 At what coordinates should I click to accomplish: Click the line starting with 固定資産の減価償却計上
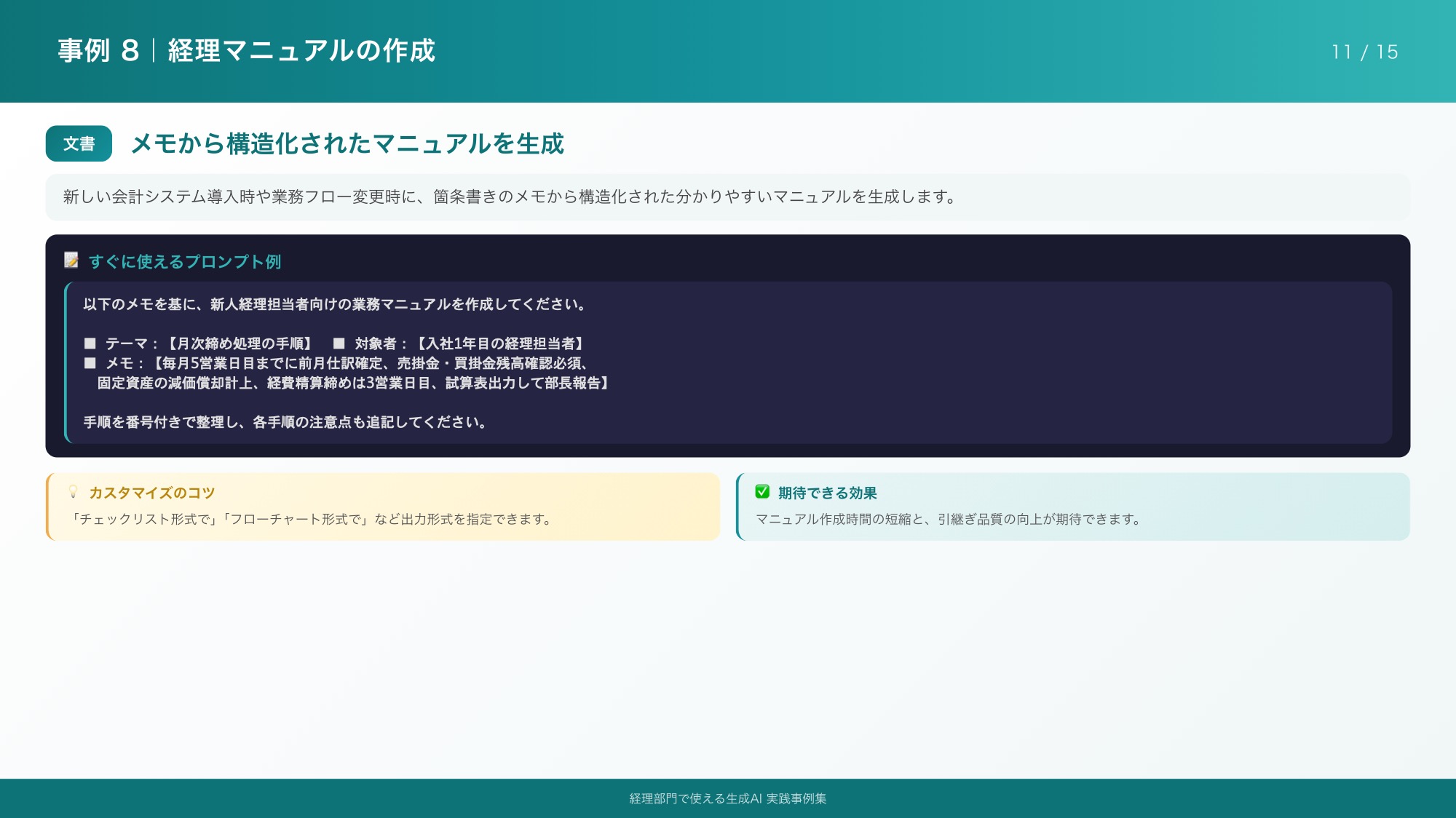pyautogui.click(x=354, y=383)
